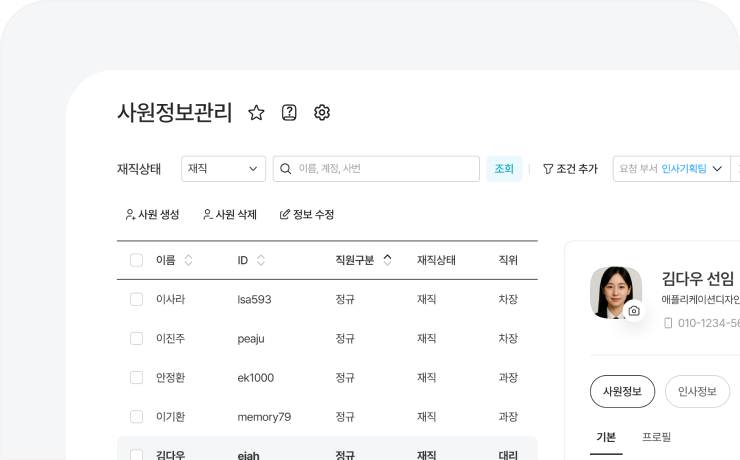Check the 안정환 row checkbox
The width and height of the screenshot is (740, 460).
[x=136, y=377]
